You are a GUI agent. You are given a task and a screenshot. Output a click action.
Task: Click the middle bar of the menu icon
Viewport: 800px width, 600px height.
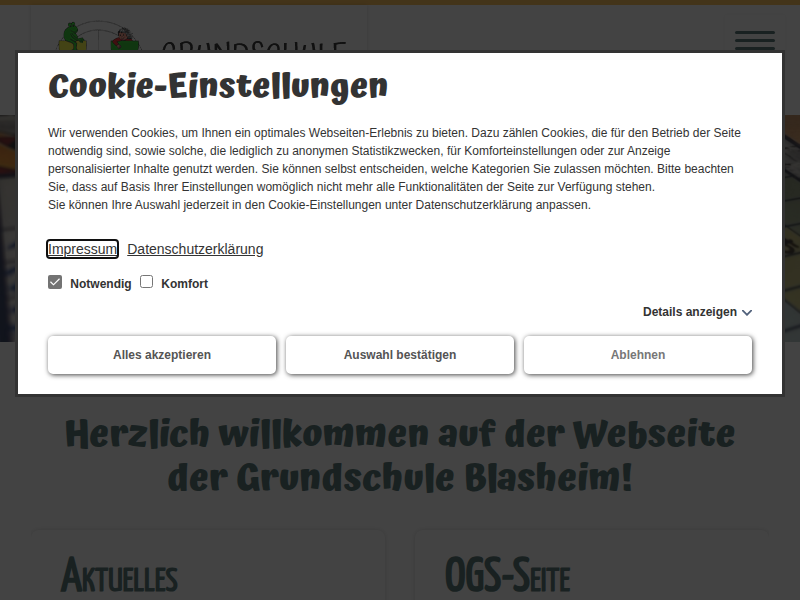pyautogui.click(x=755, y=41)
